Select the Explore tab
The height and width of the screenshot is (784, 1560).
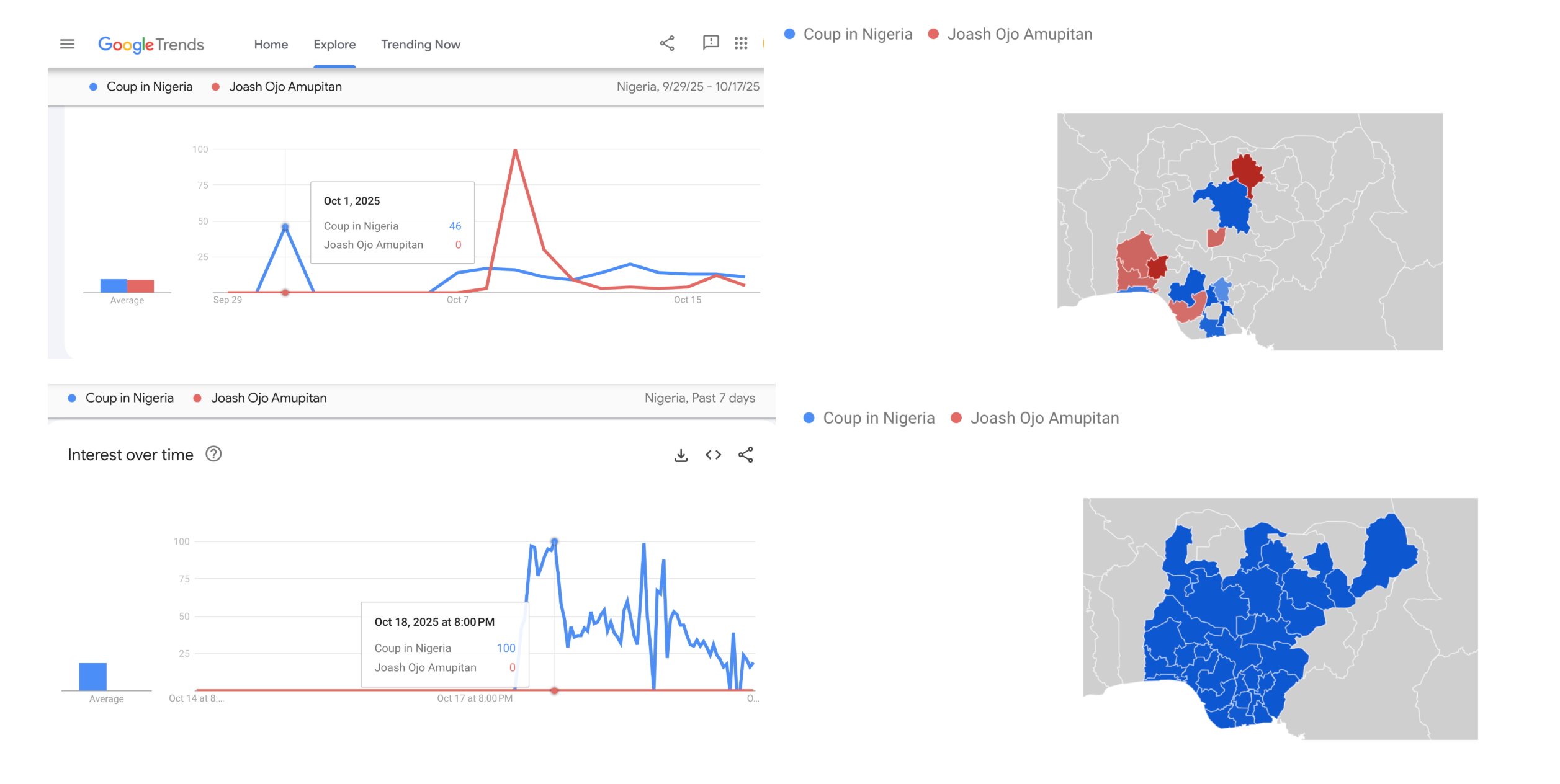pyautogui.click(x=334, y=45)
